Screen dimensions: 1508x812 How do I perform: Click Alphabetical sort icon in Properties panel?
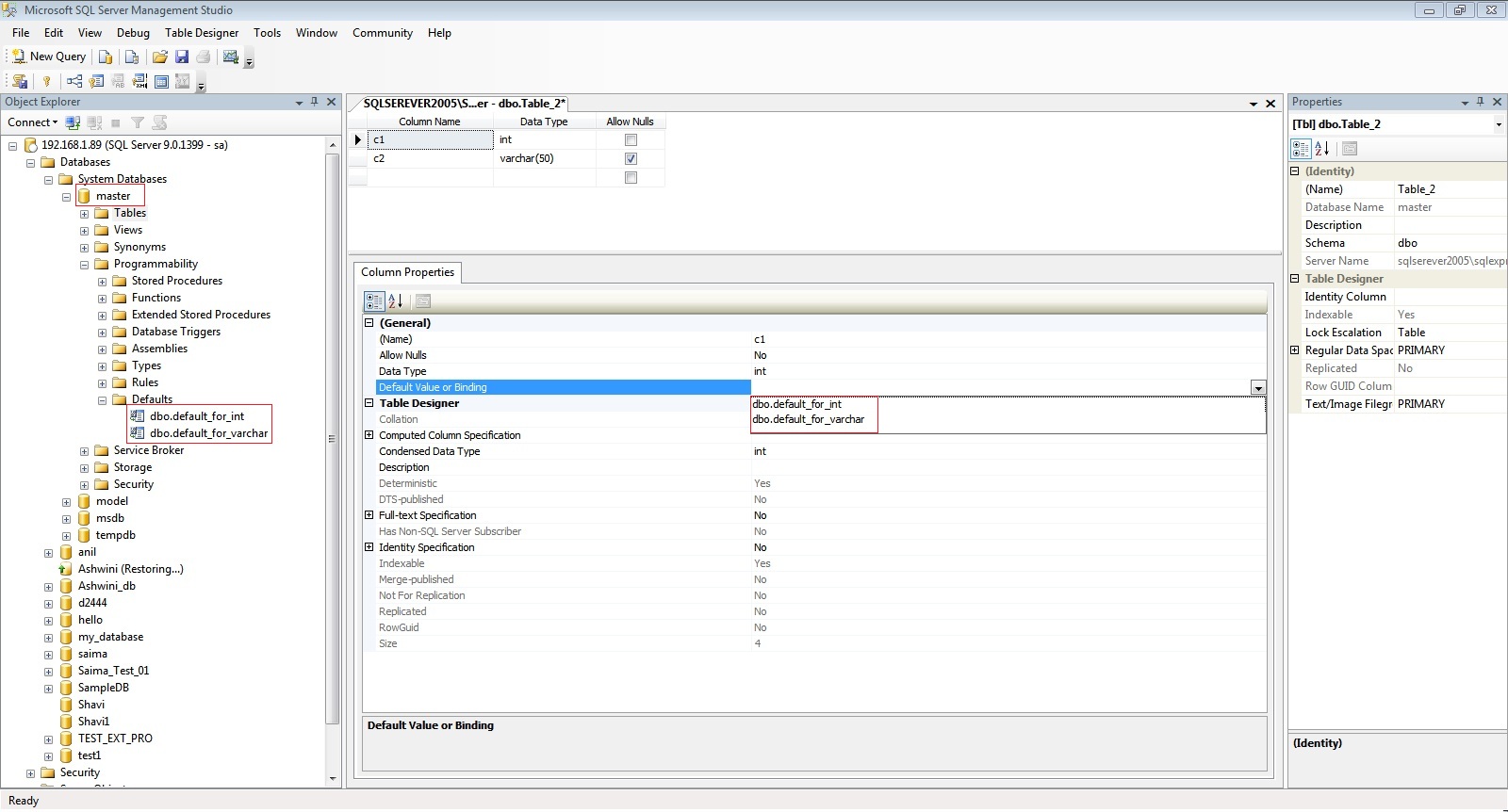point(1321,149)
